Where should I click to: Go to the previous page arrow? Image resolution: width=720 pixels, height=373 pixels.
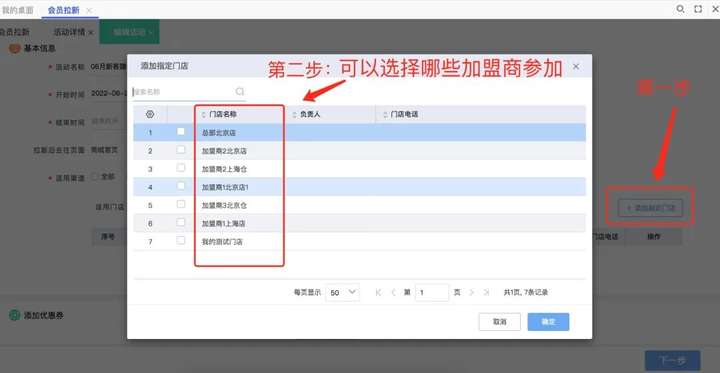tap(393, 292)
